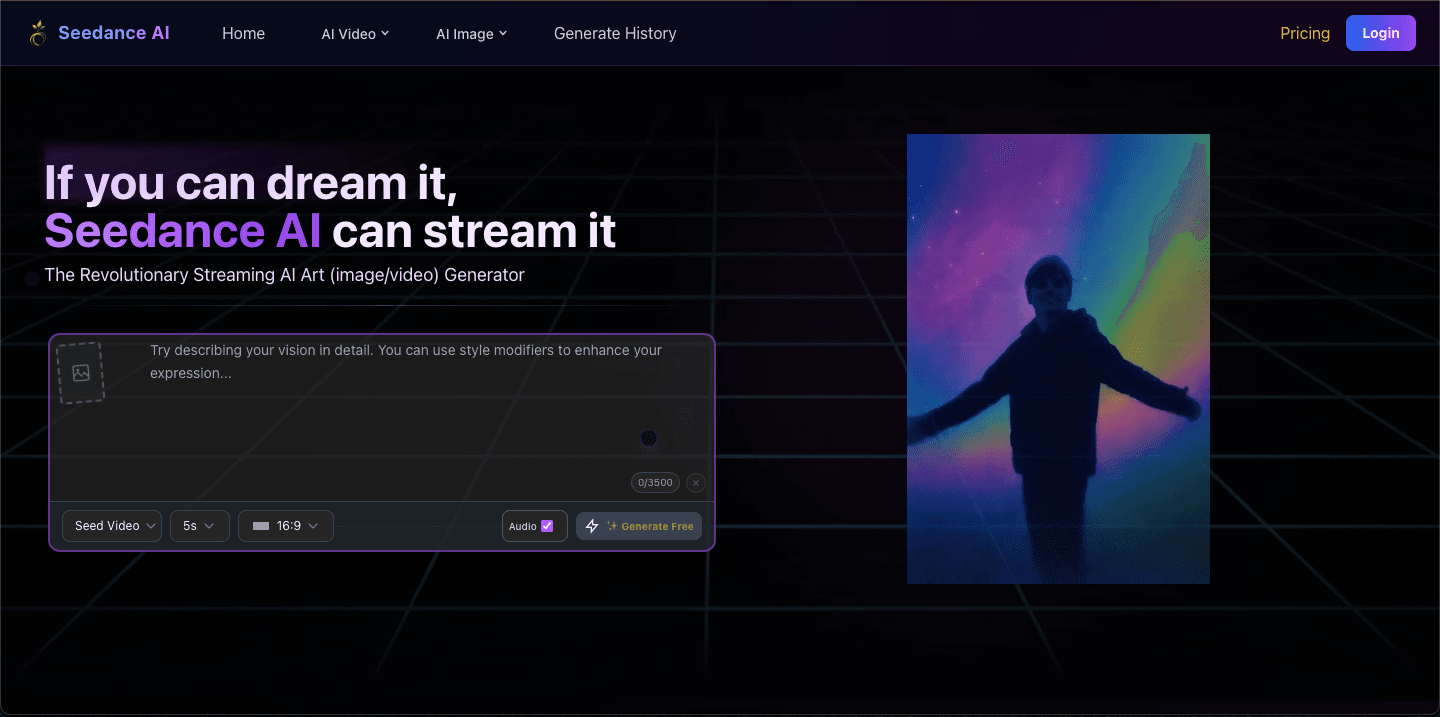Click the aspect ratio rectangle icon
Viewport: 1440px width, 717px height.
(x=261, y=526)
